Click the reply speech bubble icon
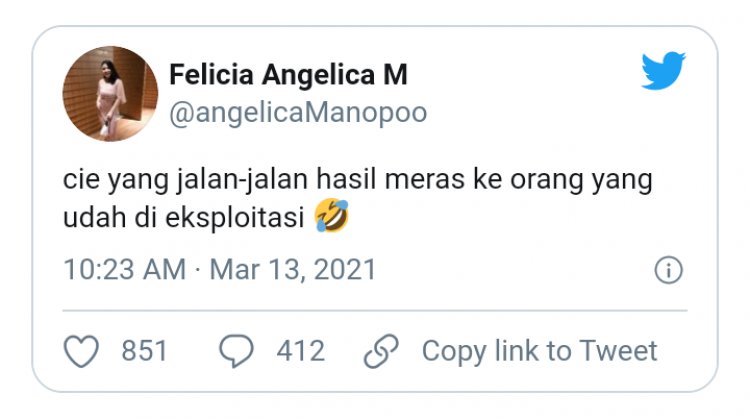The image size is (750, 419). click(236, 351)
